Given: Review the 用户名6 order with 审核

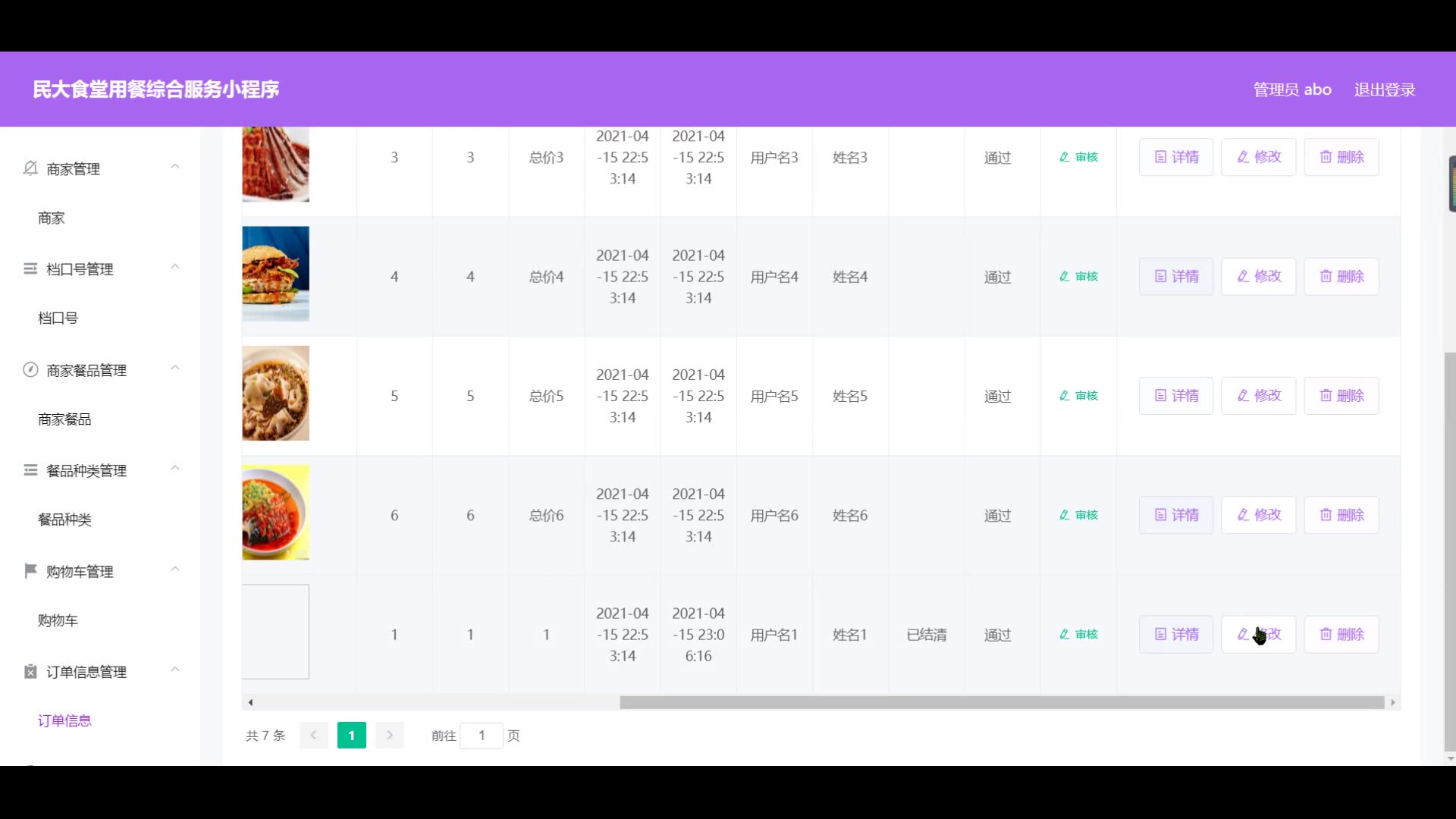Looking at the screenshot, I should click(x=1078, y=515).
